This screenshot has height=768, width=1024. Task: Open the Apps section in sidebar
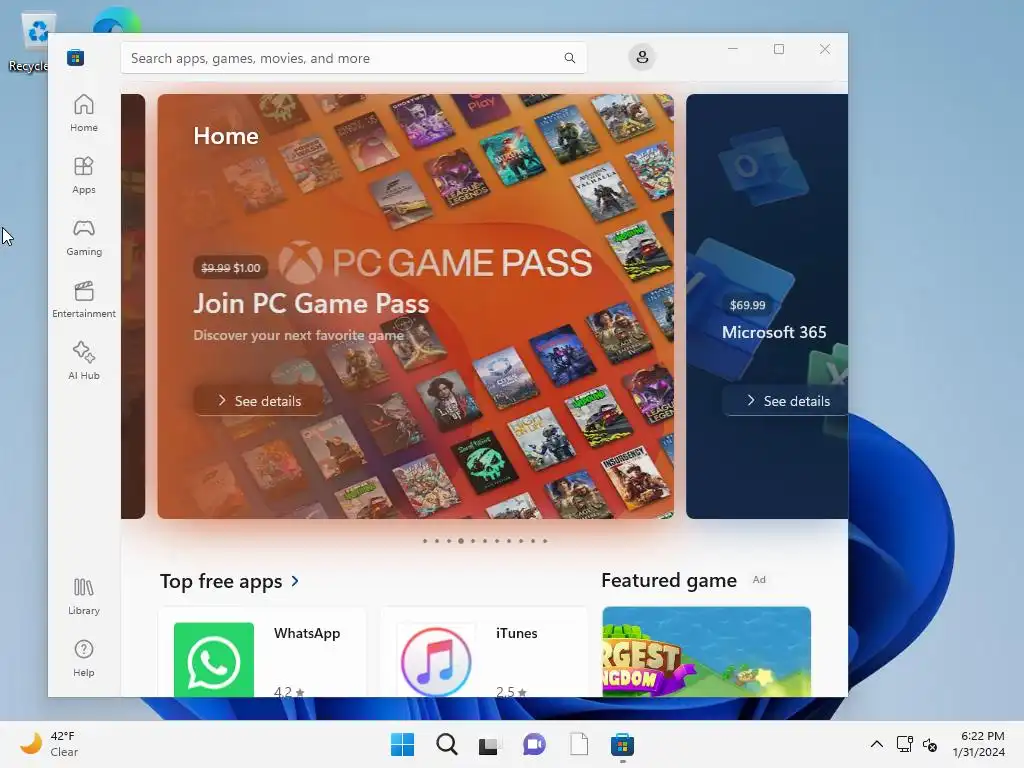[x=84, y=176]
